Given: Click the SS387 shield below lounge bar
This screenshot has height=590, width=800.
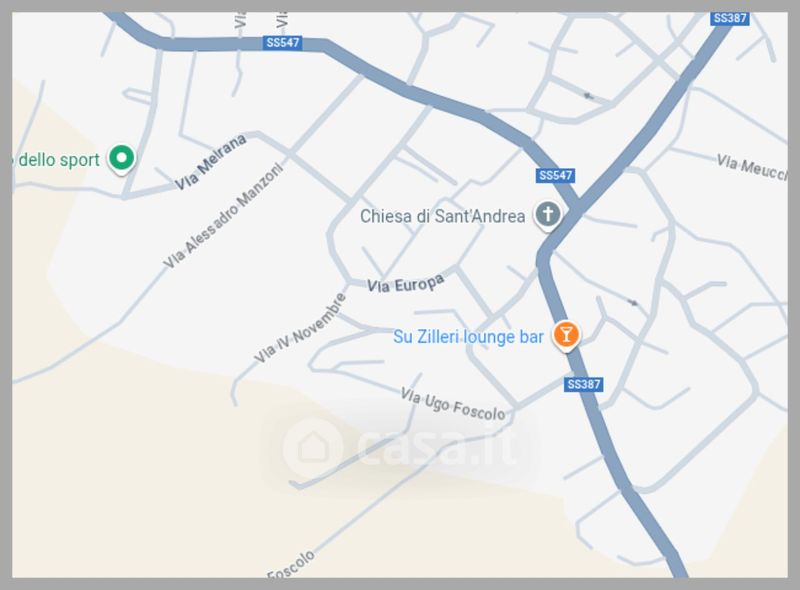Looking at the screenshot, I should pyautogui.click(x=584, y=384).
